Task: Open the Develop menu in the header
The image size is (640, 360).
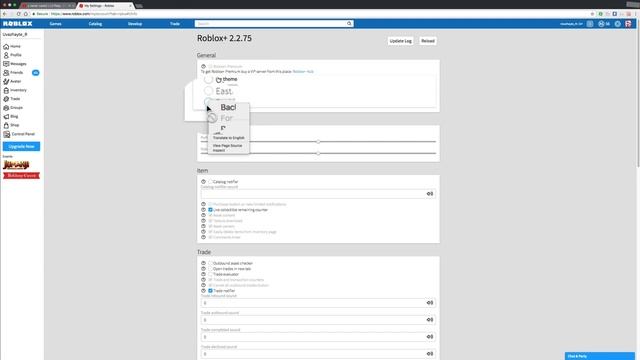Action: [x=135, y=24]
